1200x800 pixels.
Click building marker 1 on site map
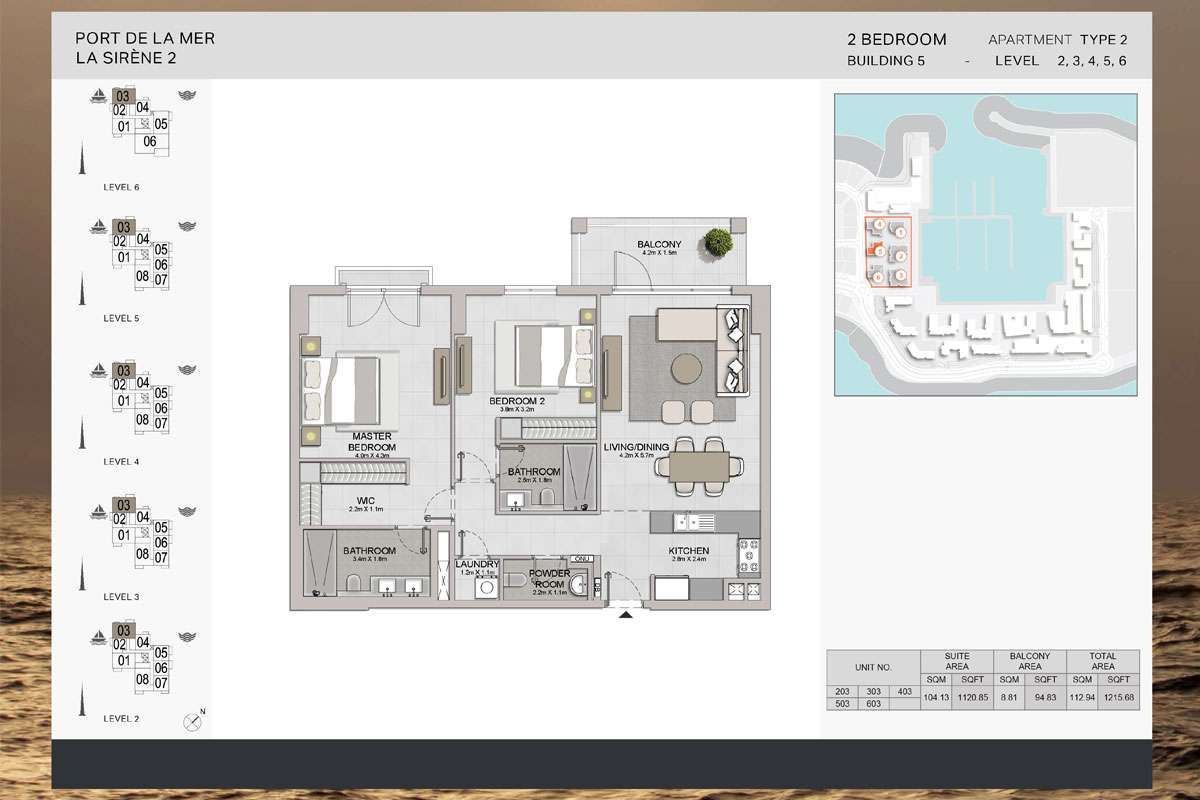901,232
